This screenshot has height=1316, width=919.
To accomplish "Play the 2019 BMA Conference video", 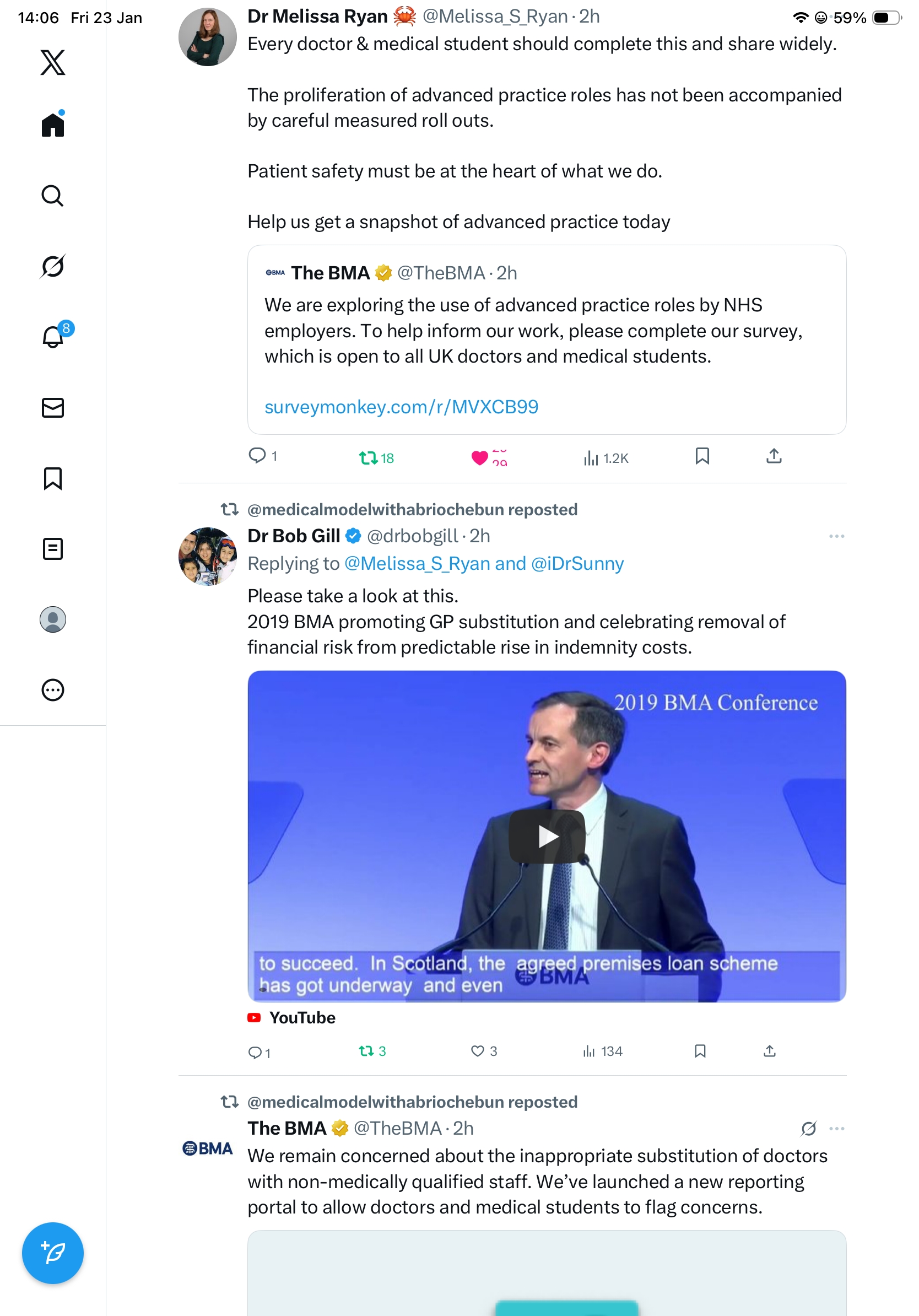I will (547, 836).
